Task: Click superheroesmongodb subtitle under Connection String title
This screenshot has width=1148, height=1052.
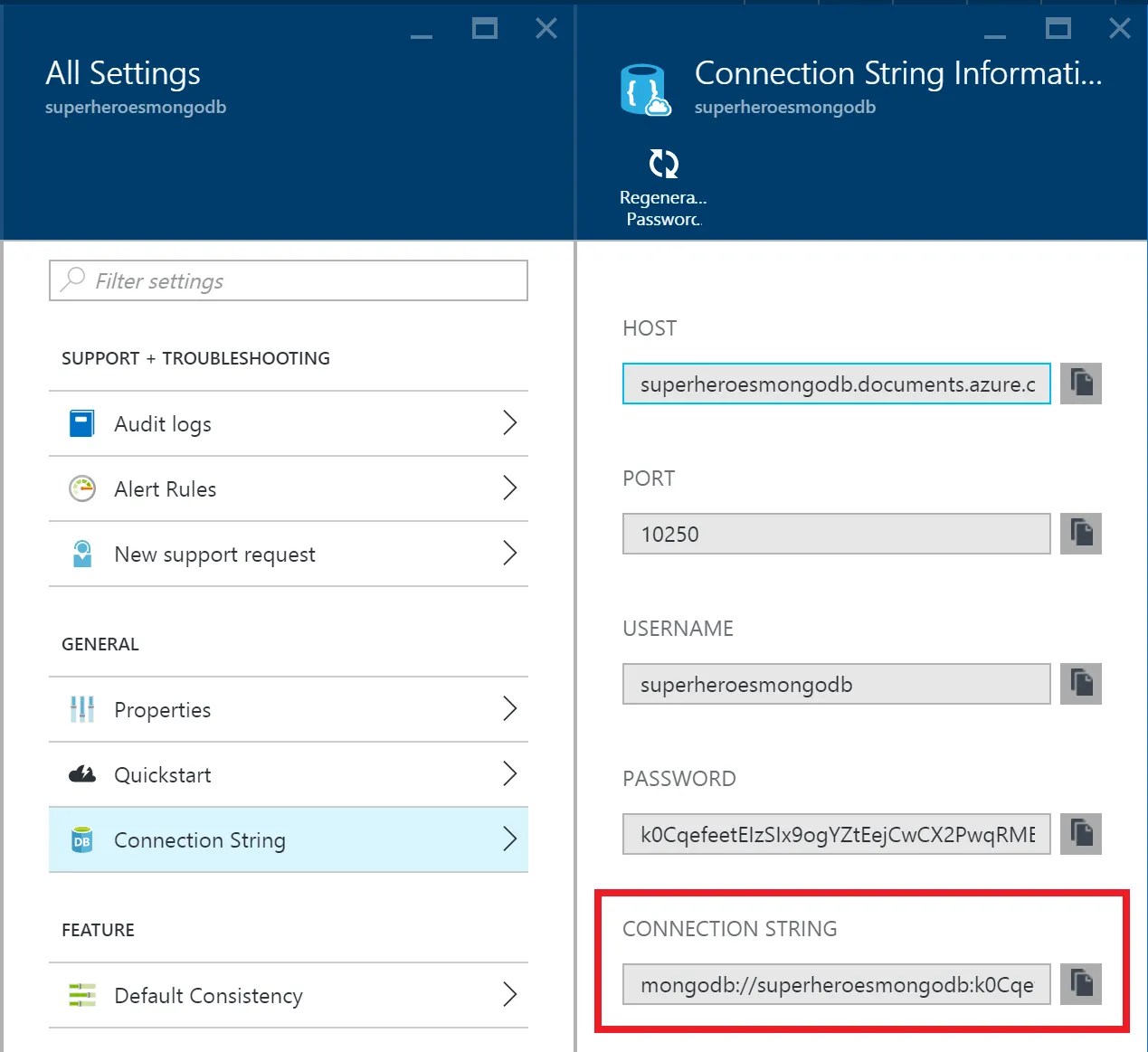Action: [785, 108]
